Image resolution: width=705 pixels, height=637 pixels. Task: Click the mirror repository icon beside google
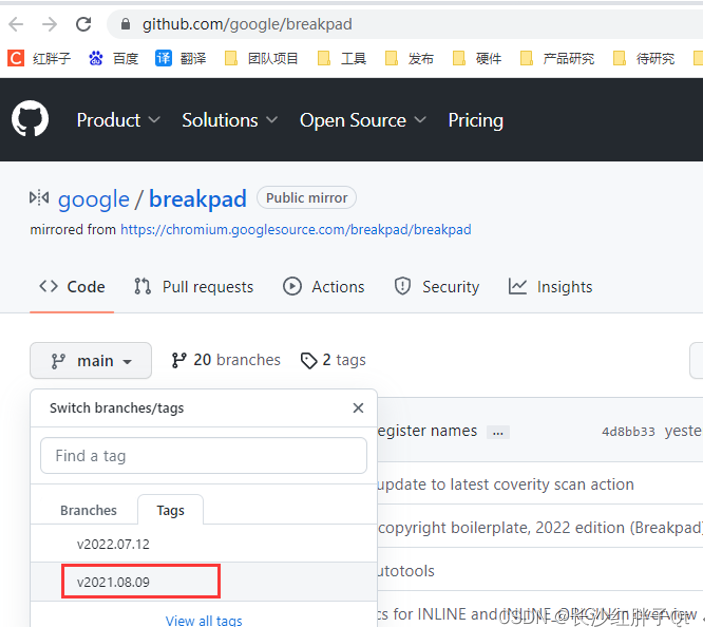click(39, 198)
